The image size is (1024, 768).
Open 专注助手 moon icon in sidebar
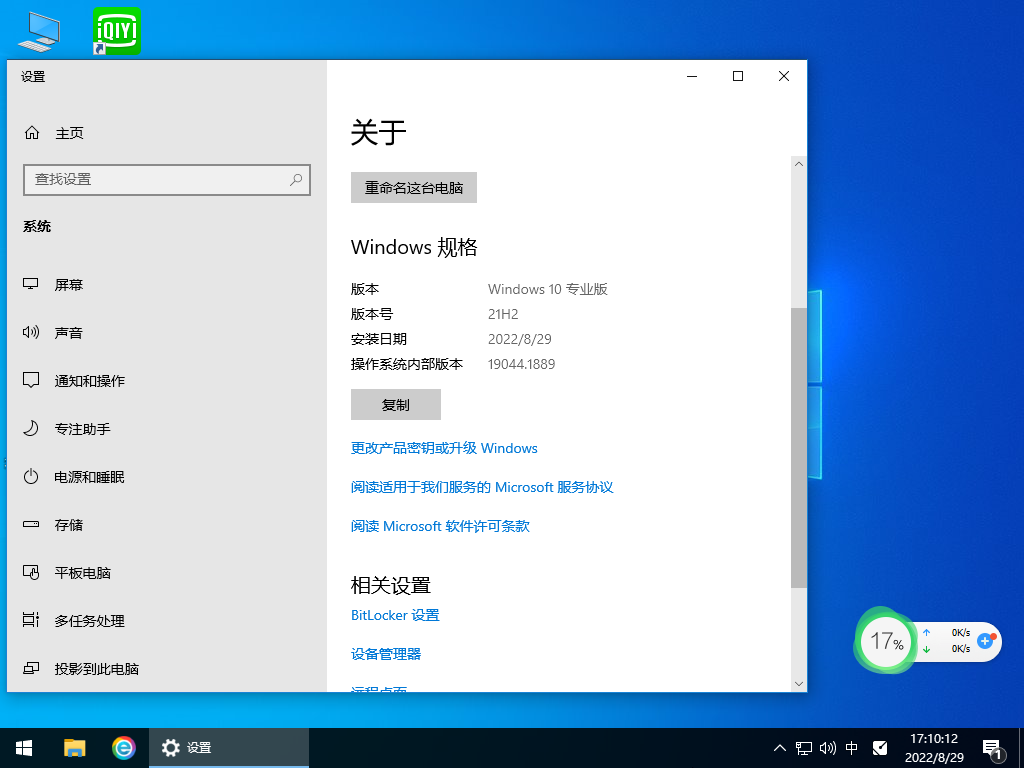click(x=31, y=428)
